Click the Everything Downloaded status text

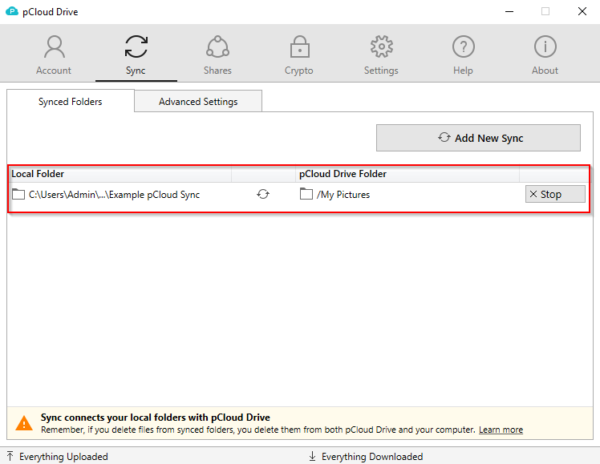tap(372, 456)
